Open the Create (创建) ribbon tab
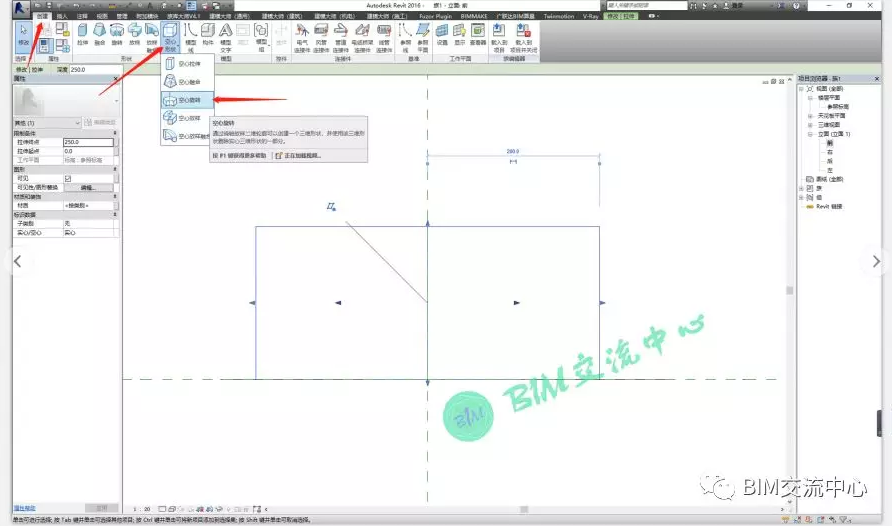This screenshot has width=892, height=526. [42, 16]
